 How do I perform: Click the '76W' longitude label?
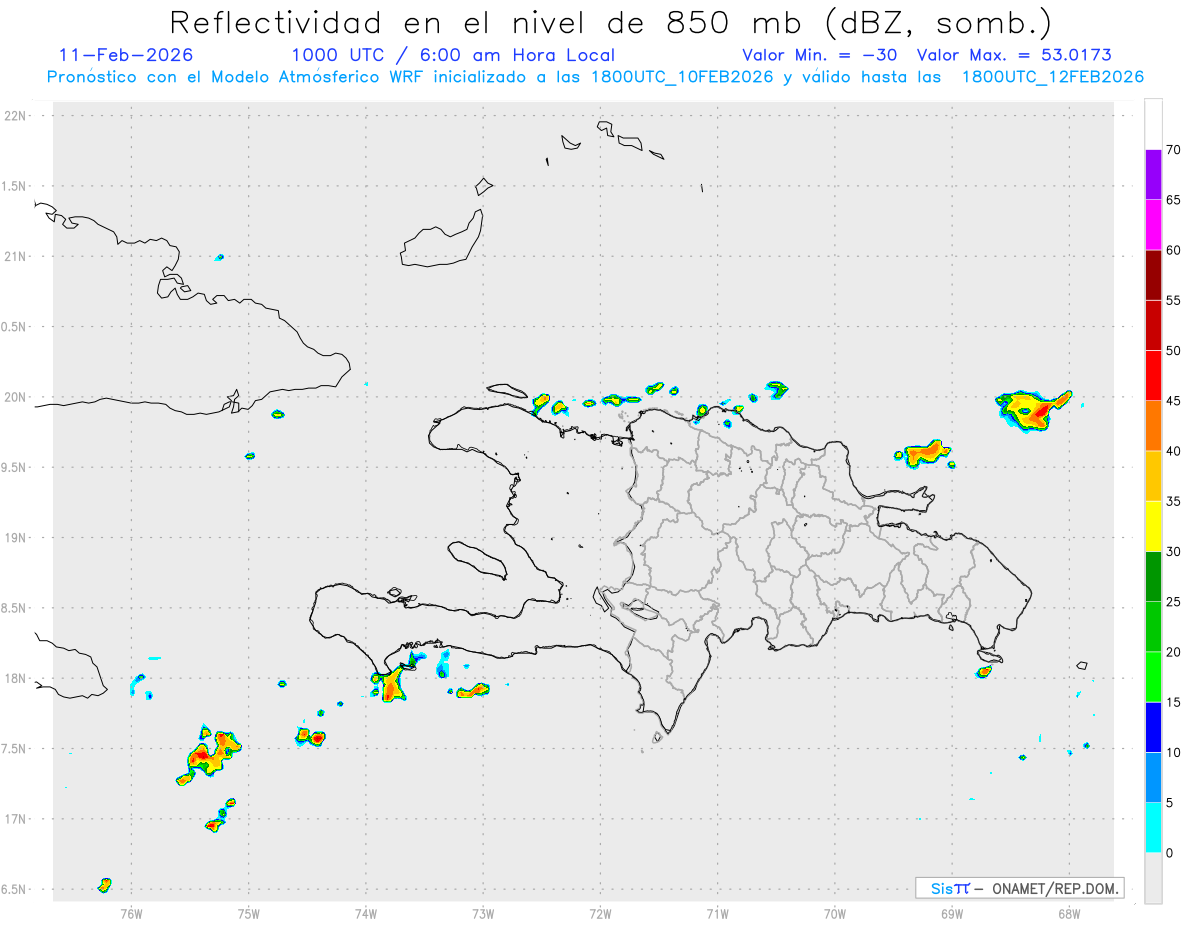click(x=131, y=912)
